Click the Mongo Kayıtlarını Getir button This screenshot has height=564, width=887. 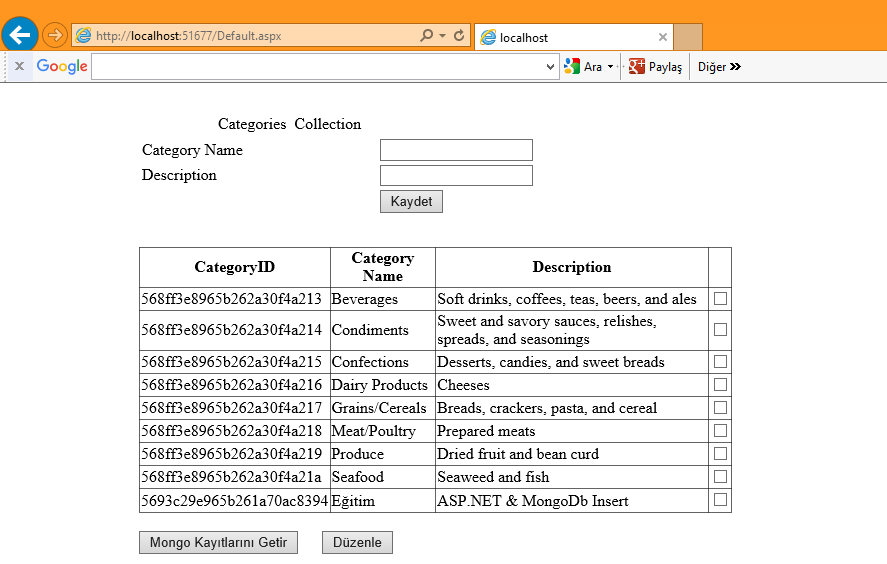(218, 542)
